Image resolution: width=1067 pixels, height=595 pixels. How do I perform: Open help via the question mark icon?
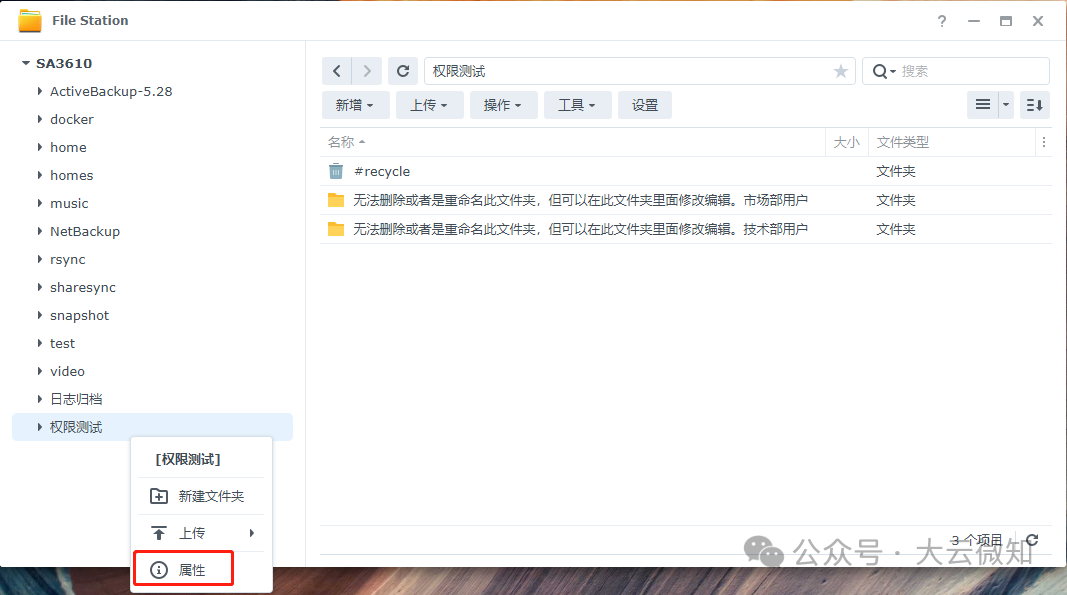point(941,21)
